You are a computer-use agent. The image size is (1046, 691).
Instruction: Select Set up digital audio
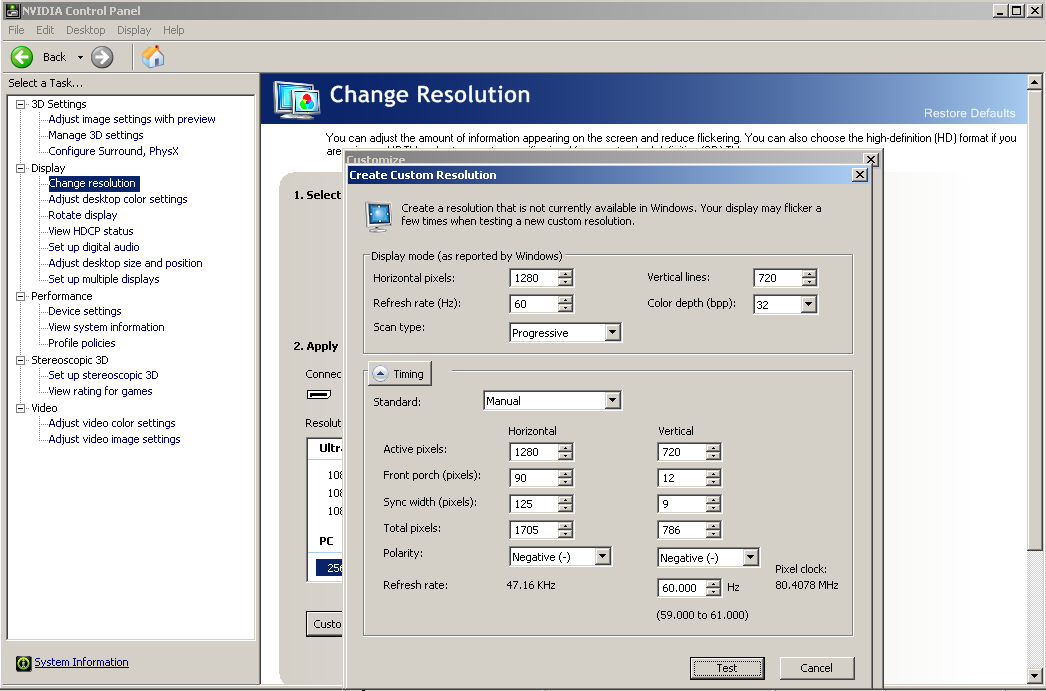(94, 247)
